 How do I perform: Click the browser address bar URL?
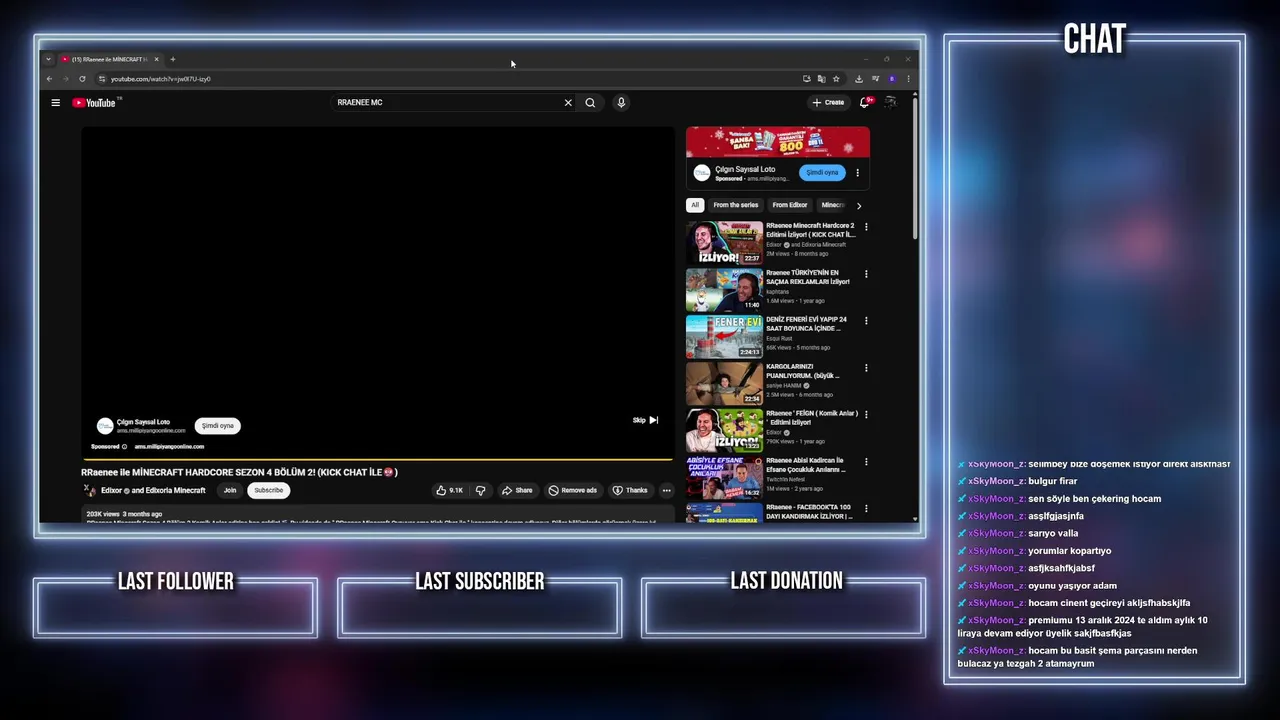(160, 79)
